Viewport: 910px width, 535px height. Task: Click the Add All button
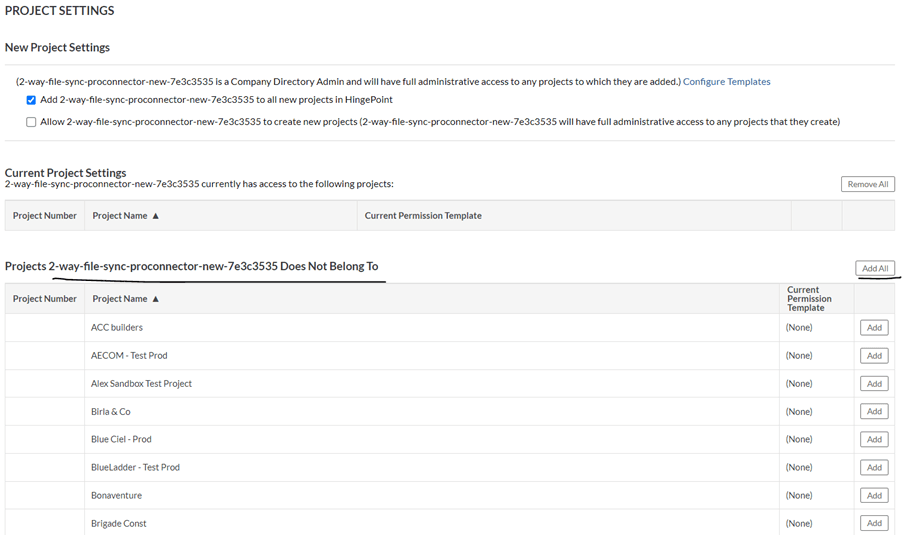(x=875, y=268)
